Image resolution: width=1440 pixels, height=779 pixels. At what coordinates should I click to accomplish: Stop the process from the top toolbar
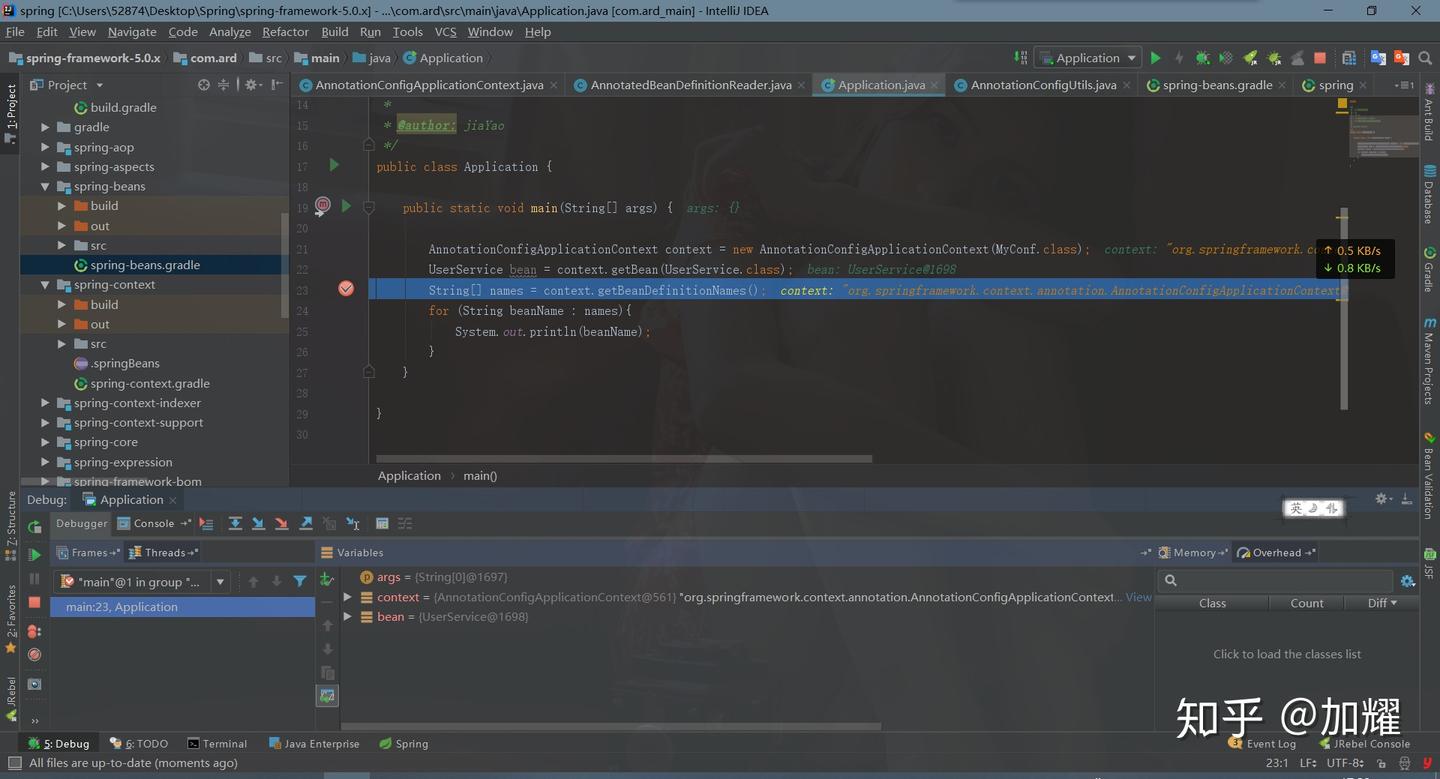pos(1320,58)
